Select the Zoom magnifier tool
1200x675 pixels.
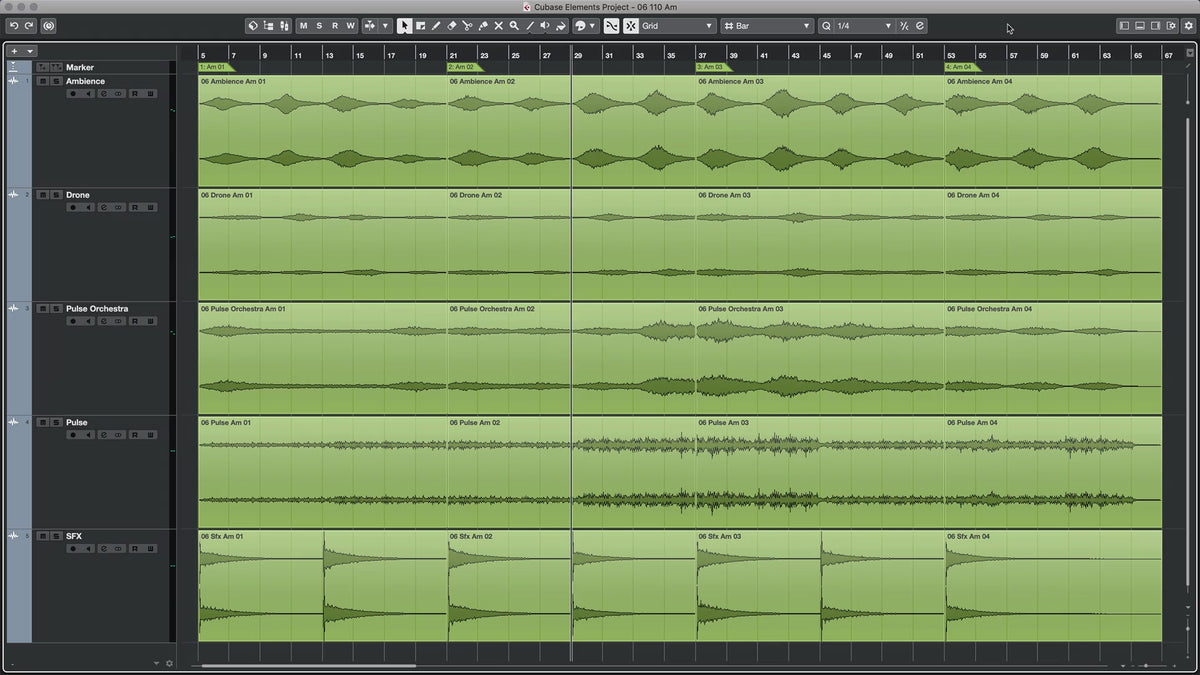tap(514, 26)
